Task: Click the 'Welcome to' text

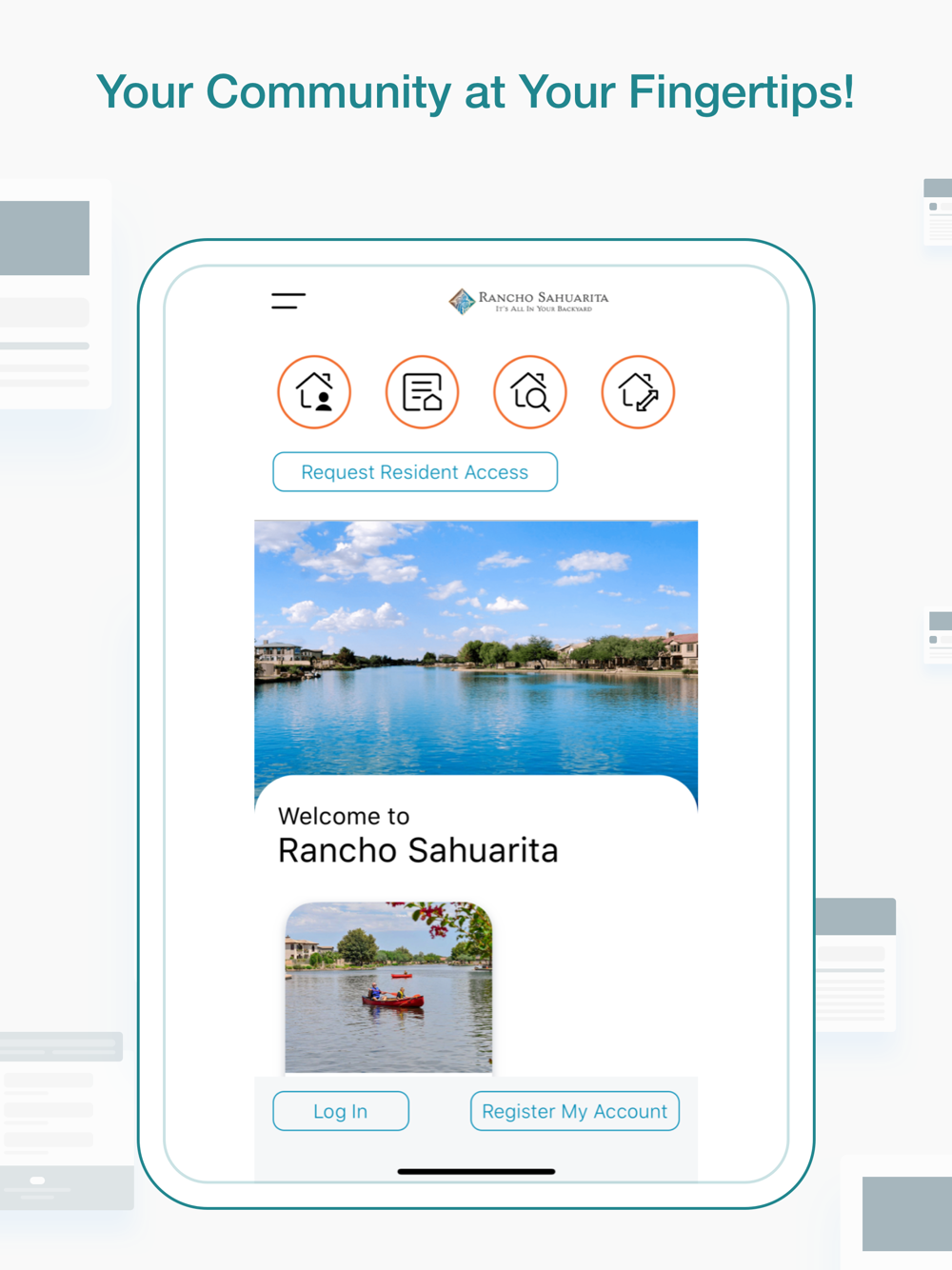Action: 344,816
